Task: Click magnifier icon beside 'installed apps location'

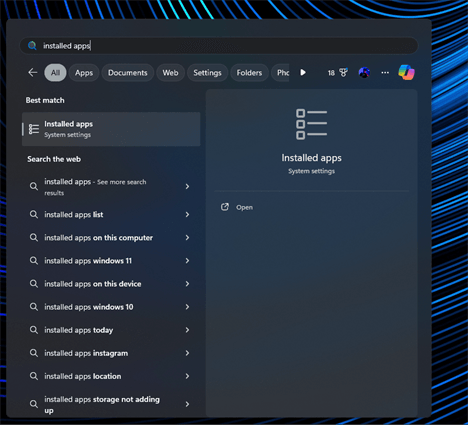Action: [34, 376]
